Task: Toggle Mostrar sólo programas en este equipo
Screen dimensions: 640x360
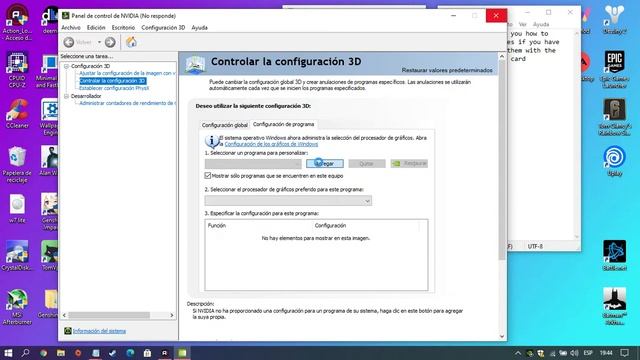Action: [208, 176]
